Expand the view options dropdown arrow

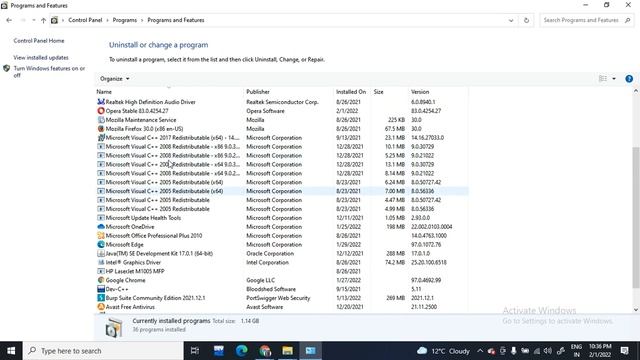coord(614,78)
